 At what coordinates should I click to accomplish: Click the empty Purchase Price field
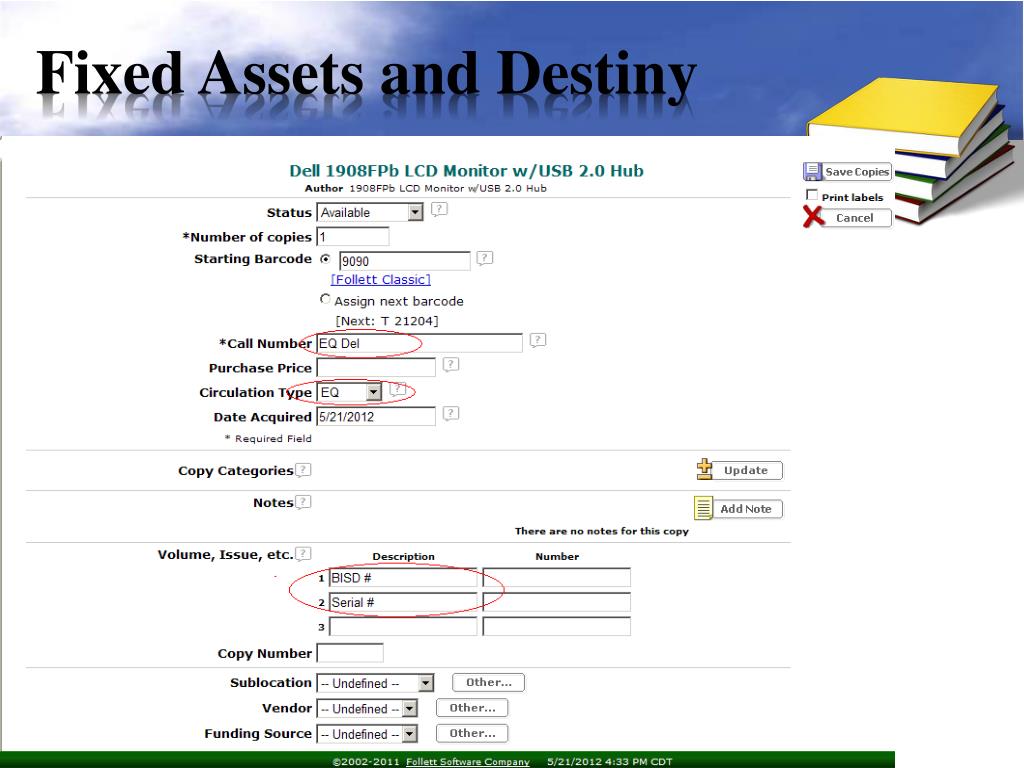click(x=376, y=368)
